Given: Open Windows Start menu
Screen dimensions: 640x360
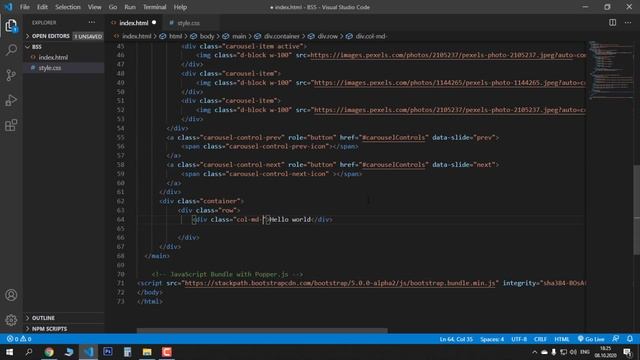Looking at the screenshot, I should pyautogui.click(x=9, y=352).
